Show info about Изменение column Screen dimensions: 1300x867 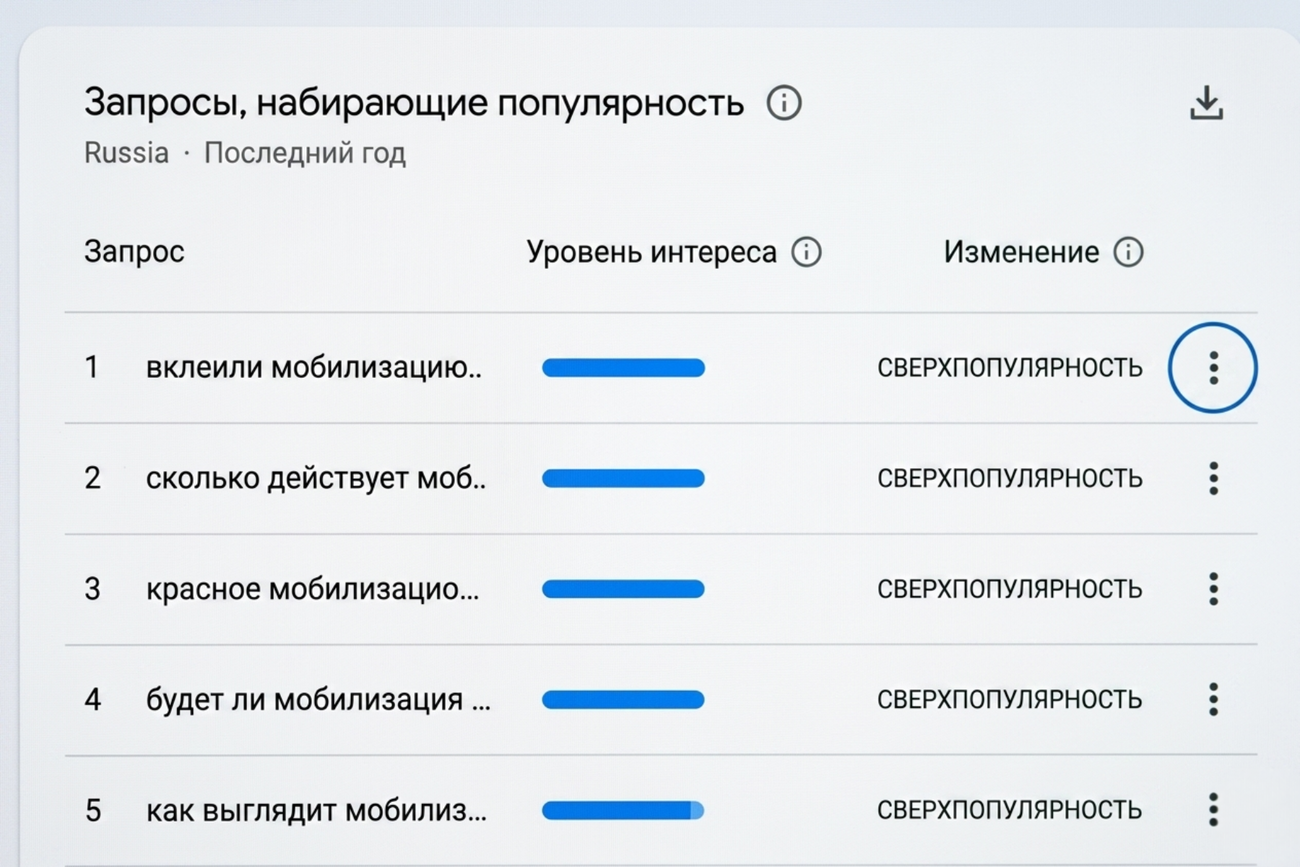pyautogui.click(x=1128, y=252)
